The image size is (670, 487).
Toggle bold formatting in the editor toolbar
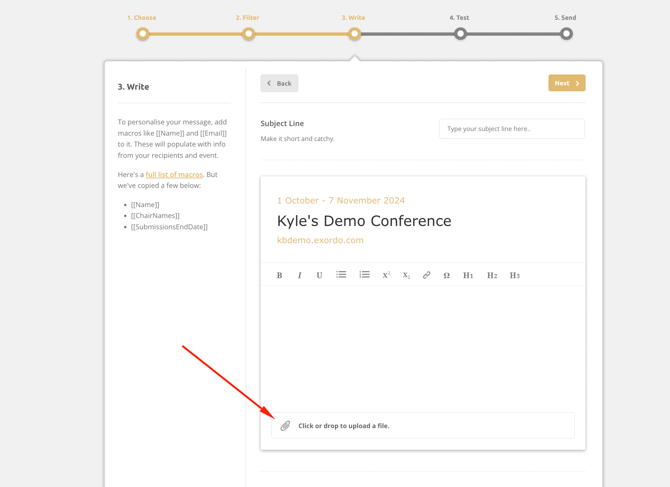coord(279,275)
